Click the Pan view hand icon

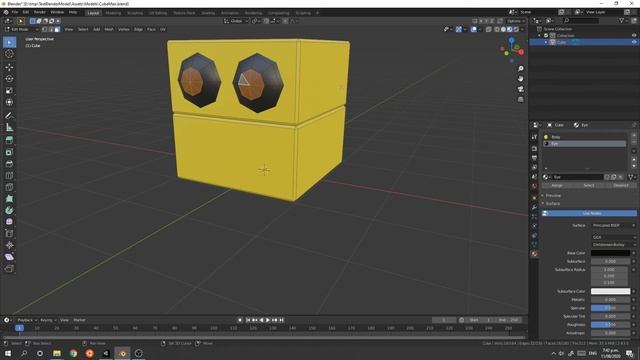pyautogui.click(x=520, y=79)
